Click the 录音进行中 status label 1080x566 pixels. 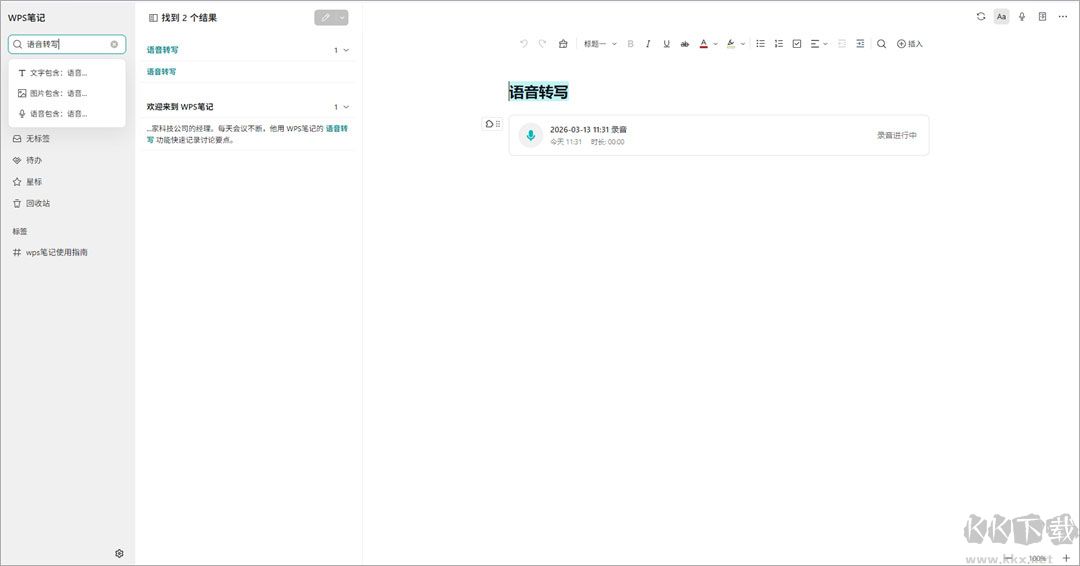click(x=896, y=136)
